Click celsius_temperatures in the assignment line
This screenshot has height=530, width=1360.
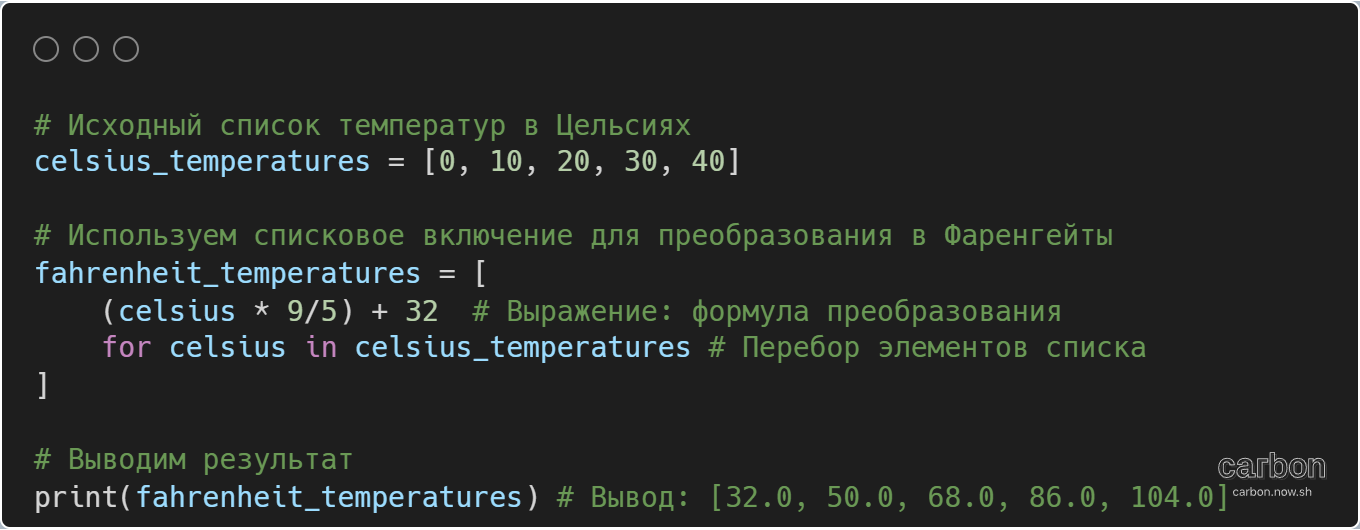tap(202, 161)
